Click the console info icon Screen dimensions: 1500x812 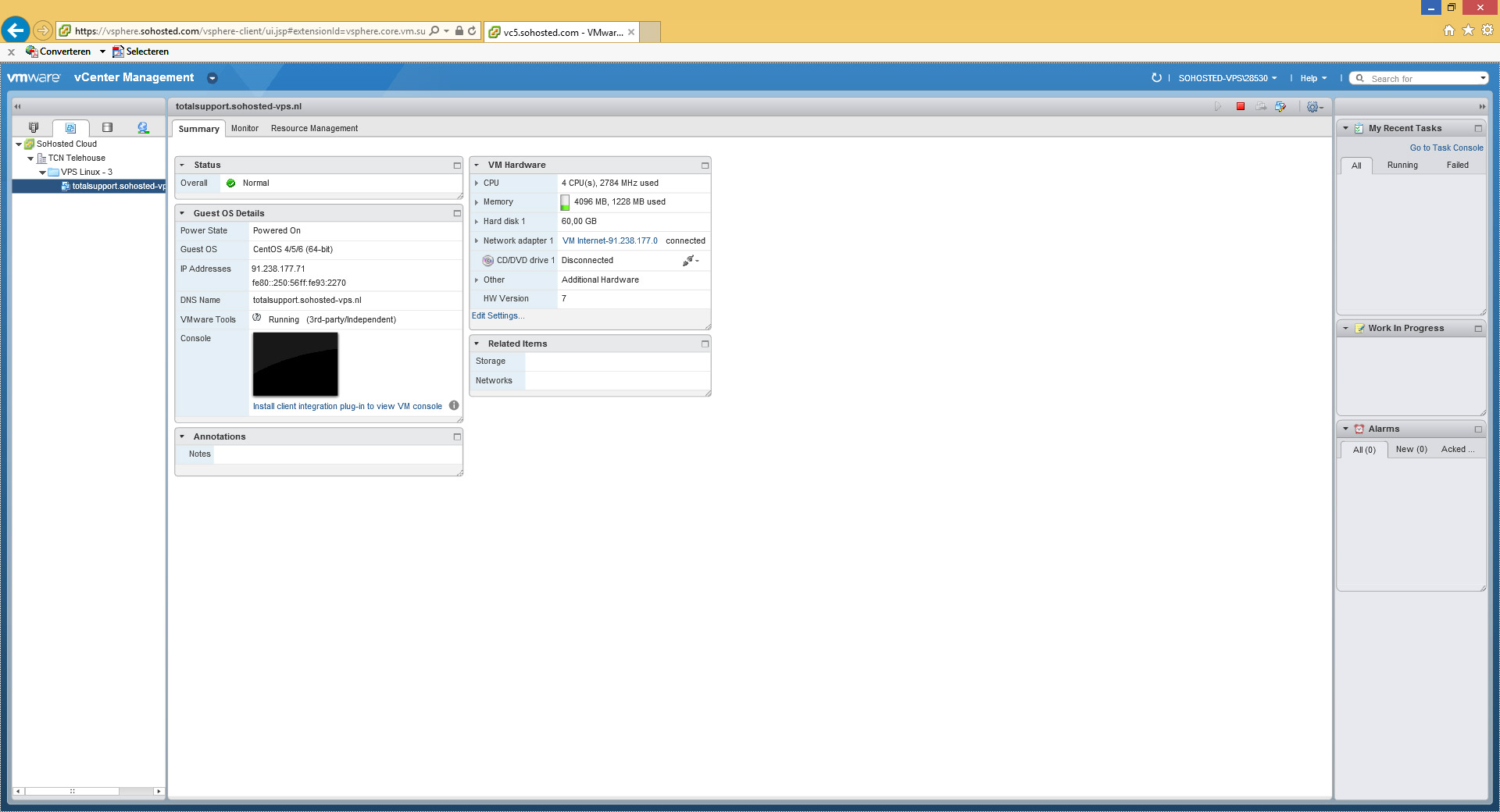(454, 405)
